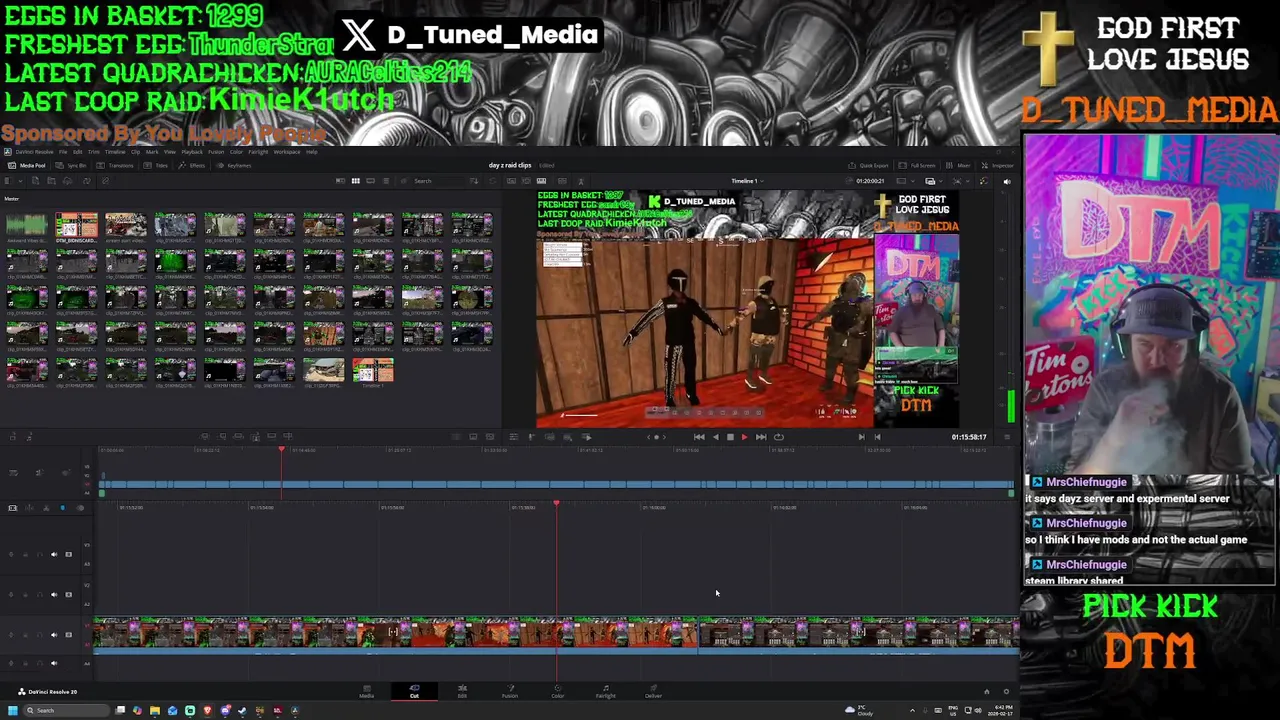Click the lower timeline red playhead marker

pyautogui.click(x=556, y=504)
